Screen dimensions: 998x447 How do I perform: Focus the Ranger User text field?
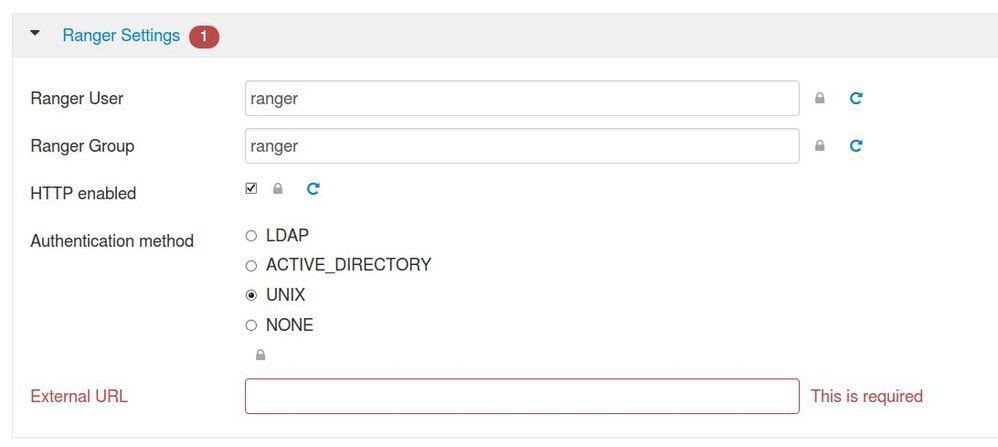521,99
